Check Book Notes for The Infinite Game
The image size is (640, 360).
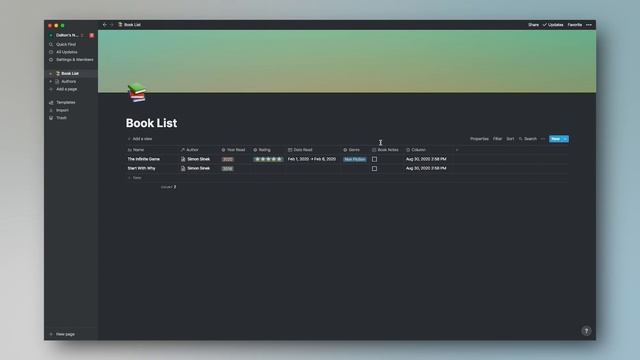tap(374, 159)
